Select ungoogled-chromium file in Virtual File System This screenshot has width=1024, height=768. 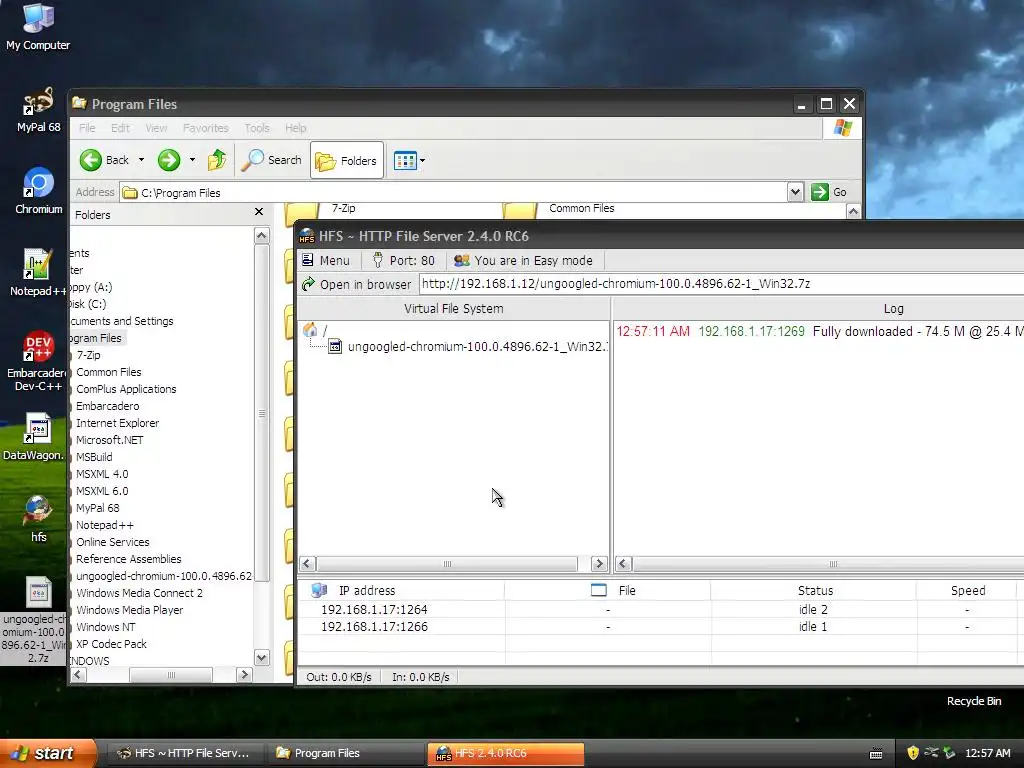469,347
